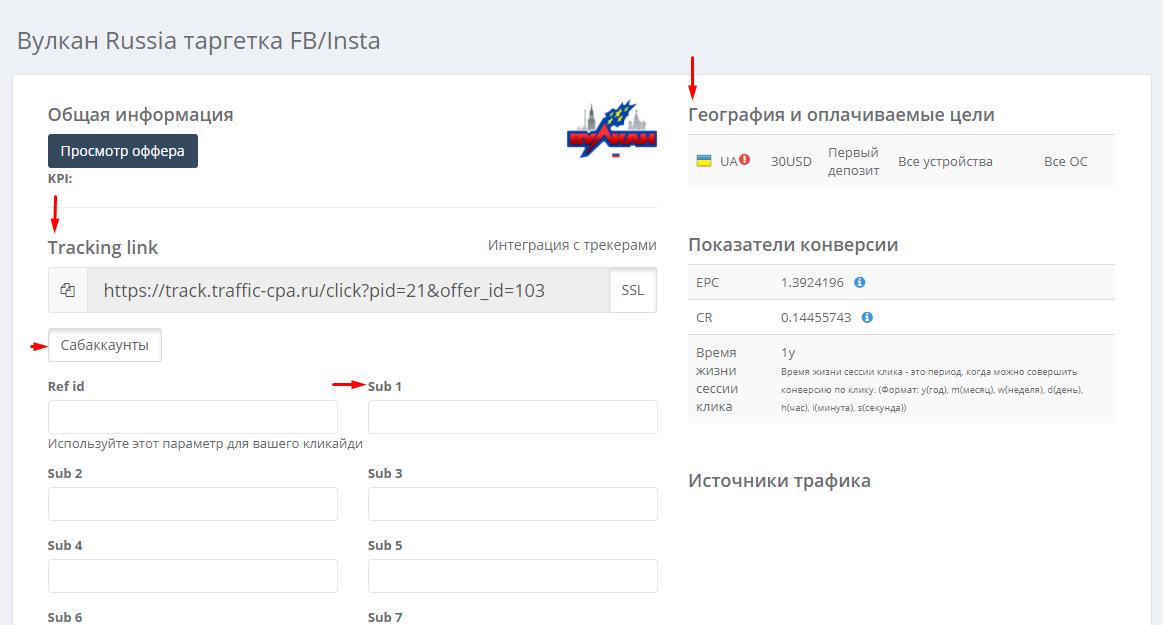Open the Интеграция с трекерами link

pyautogui.click(x=572, y=245)
